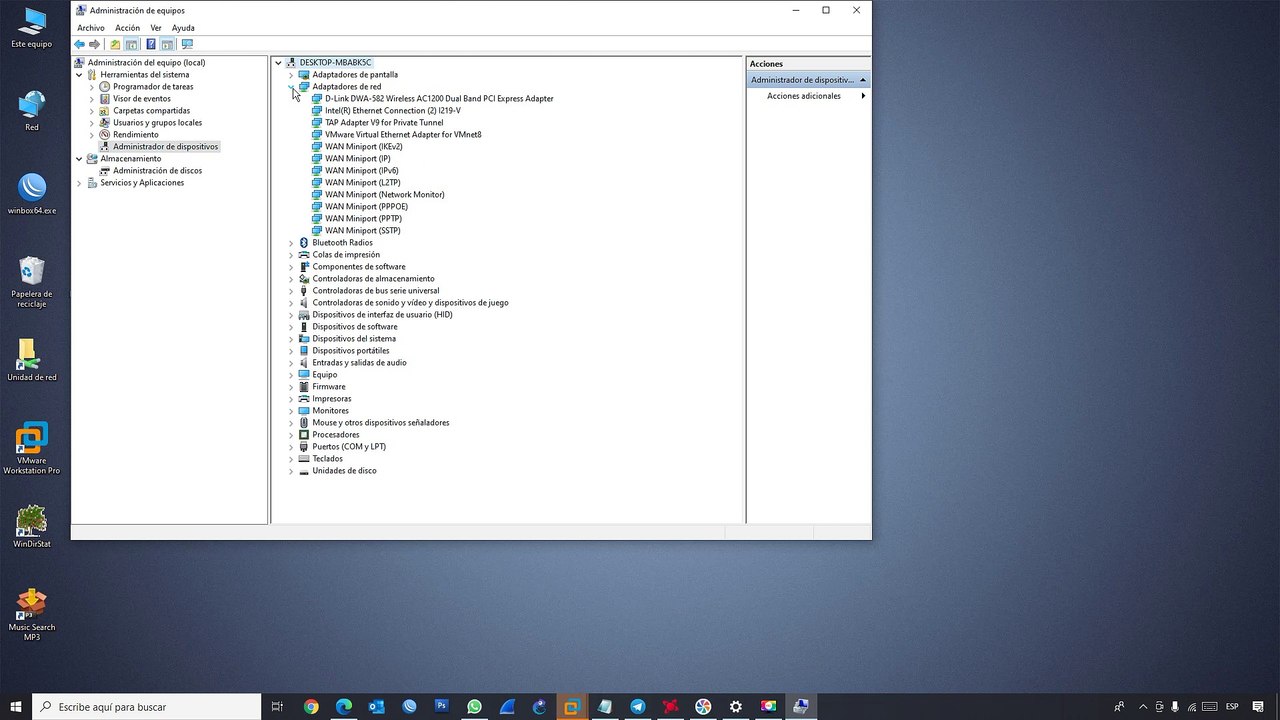1280x720 pixels.
Task: Select the Puertos (COM y LPT) label
Action: 349,447
